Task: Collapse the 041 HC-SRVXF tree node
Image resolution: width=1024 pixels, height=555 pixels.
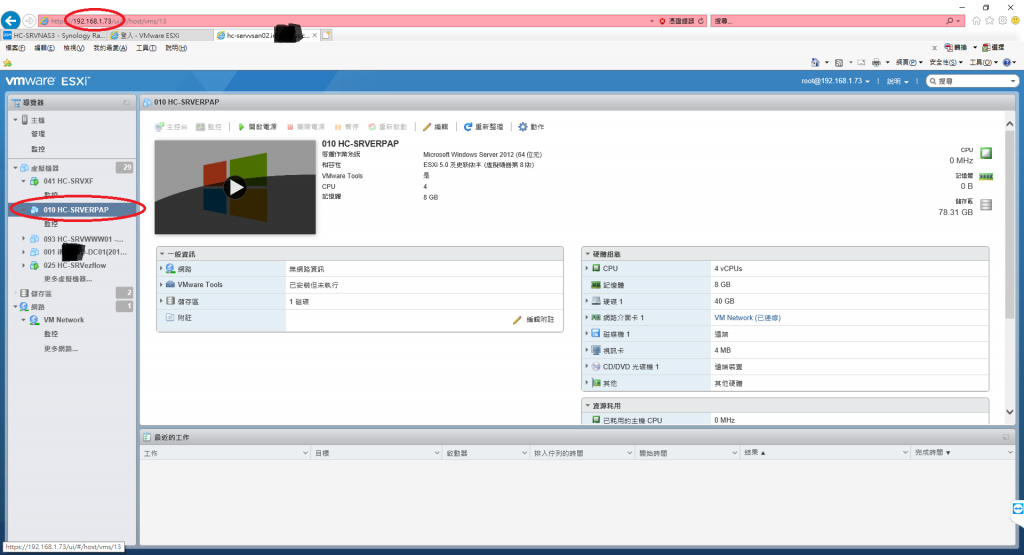Action: pyautogui.click(x=24, y=181)
